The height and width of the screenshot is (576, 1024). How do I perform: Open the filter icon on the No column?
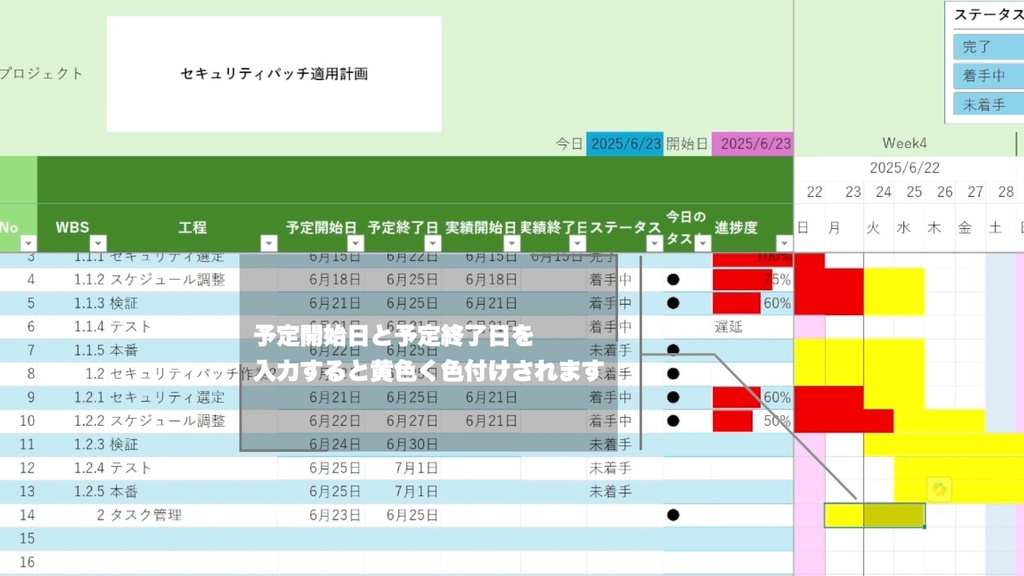(27, 242)
